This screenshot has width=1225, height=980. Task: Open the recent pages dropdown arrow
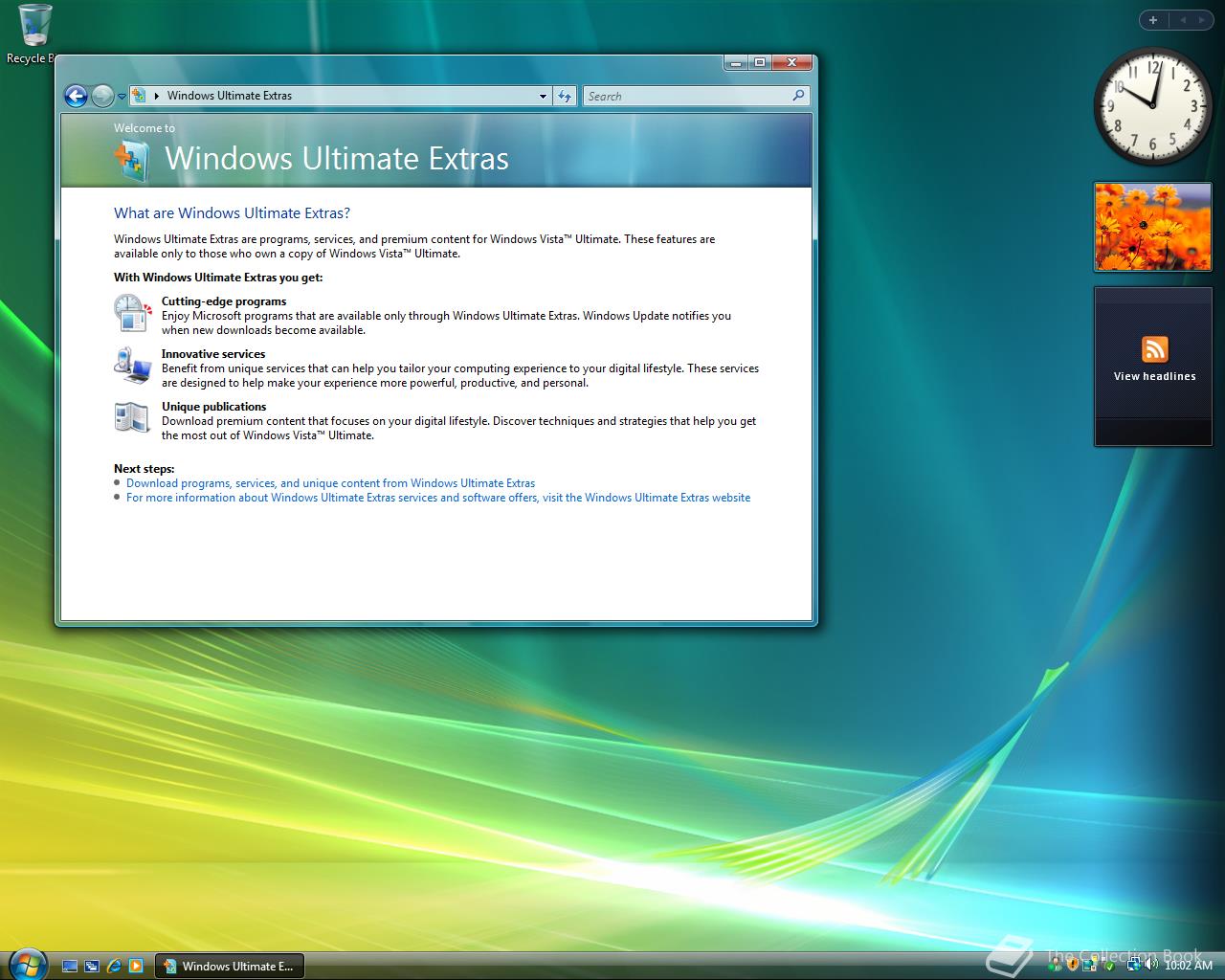coord(122,97)
